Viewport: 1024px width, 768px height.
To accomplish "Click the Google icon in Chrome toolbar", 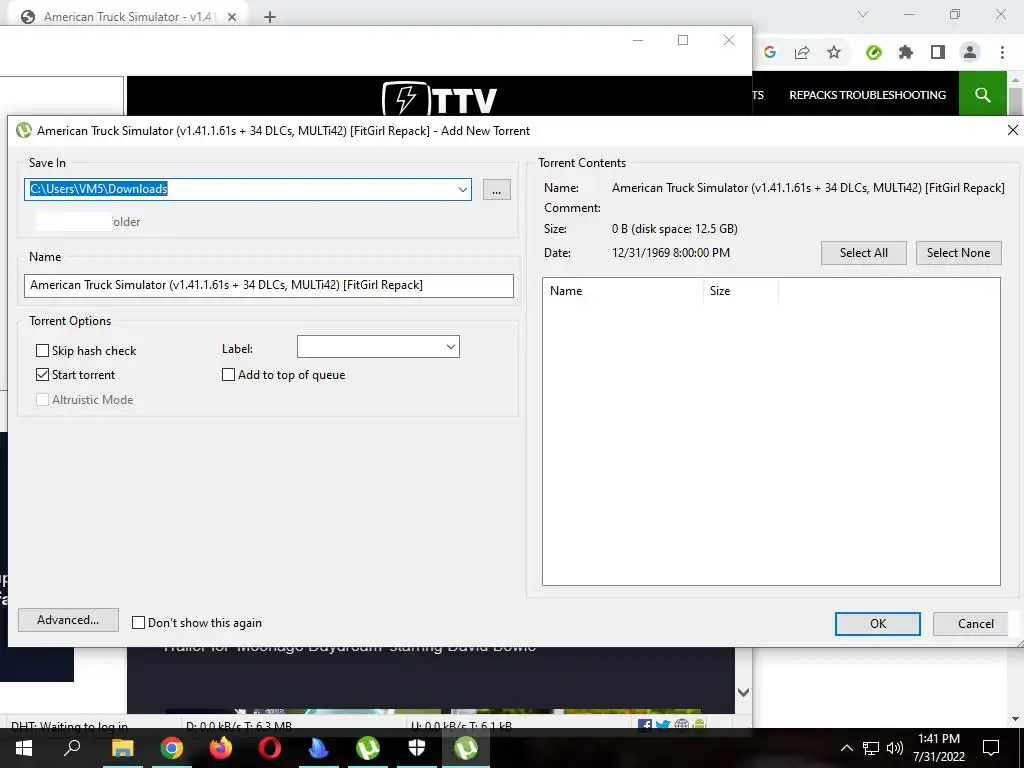I will coord(770,52).
